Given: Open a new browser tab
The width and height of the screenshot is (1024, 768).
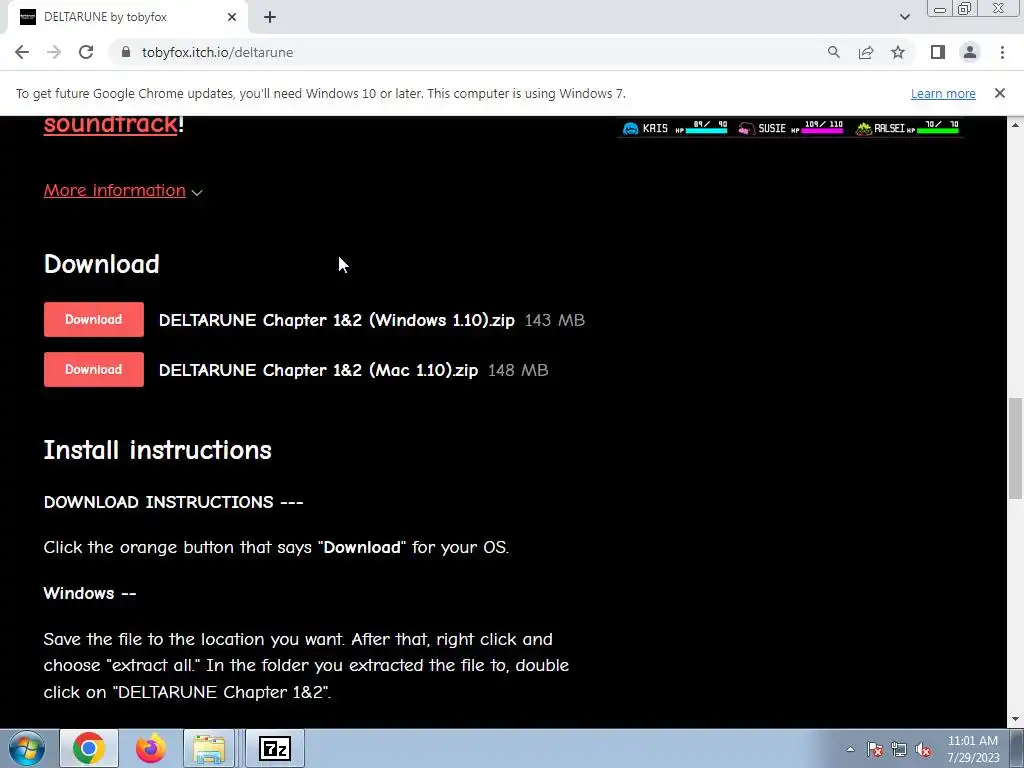Looking at the screenshot, I should click(270, 18).
